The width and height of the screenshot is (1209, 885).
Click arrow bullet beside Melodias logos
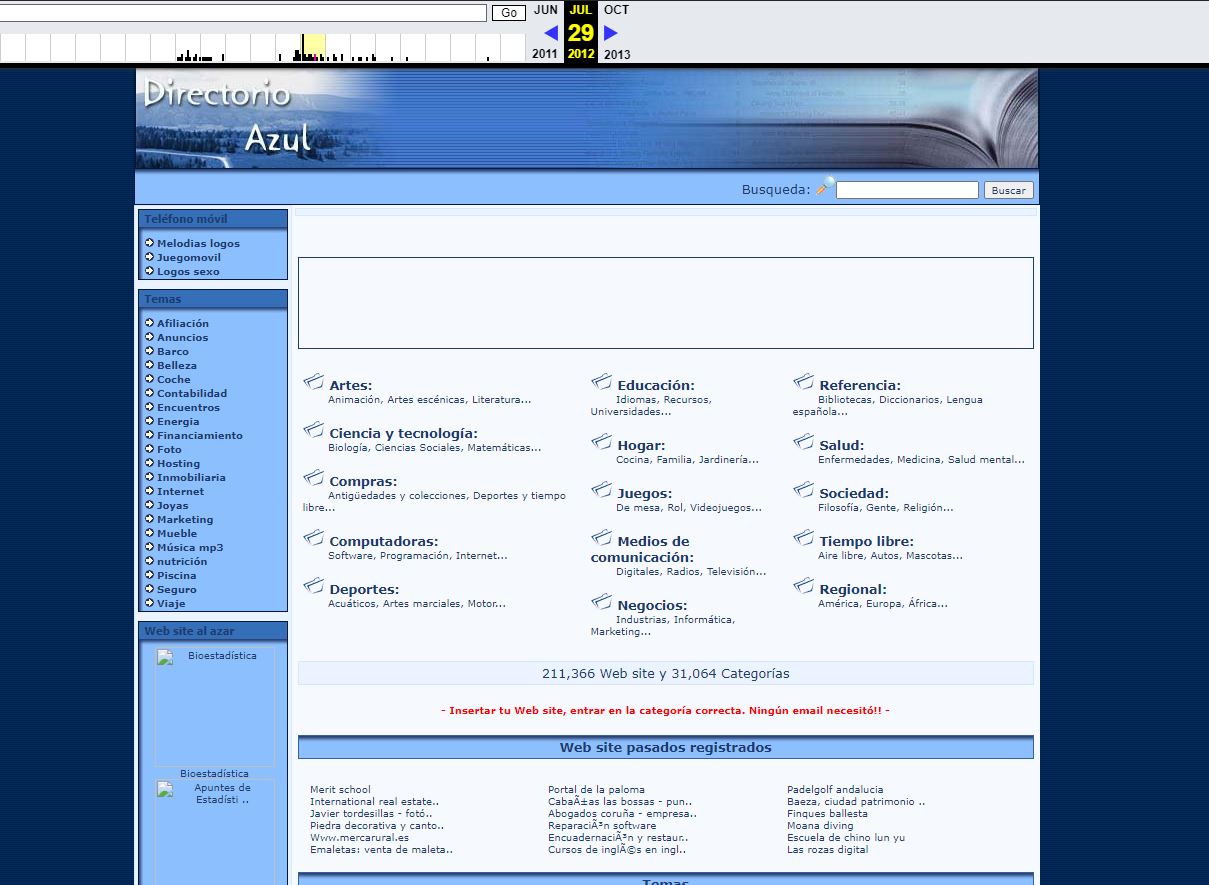149,243
